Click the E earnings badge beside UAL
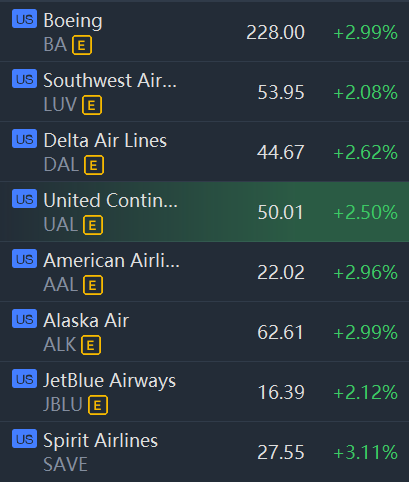This screenshot has width=409, height=482. pyautogui.click(x=93, y=225)
